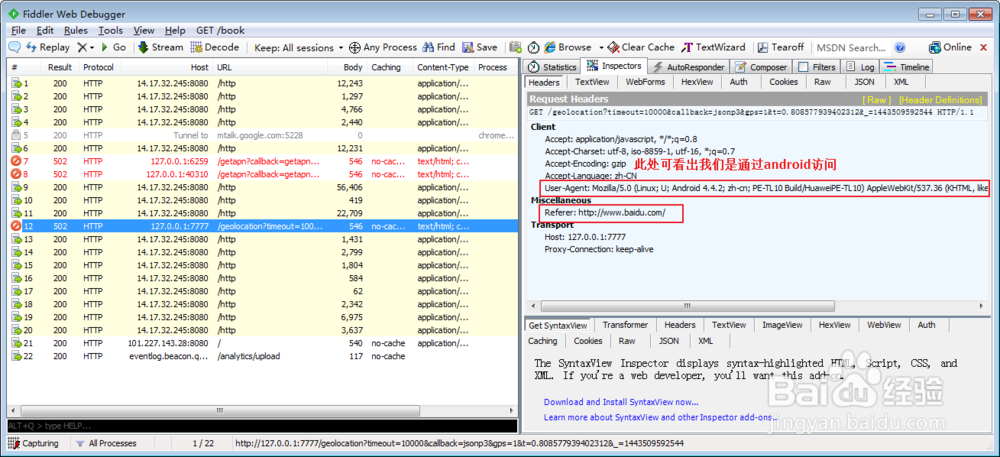Click Download and Install SyntaxView now link

[621, 402]
